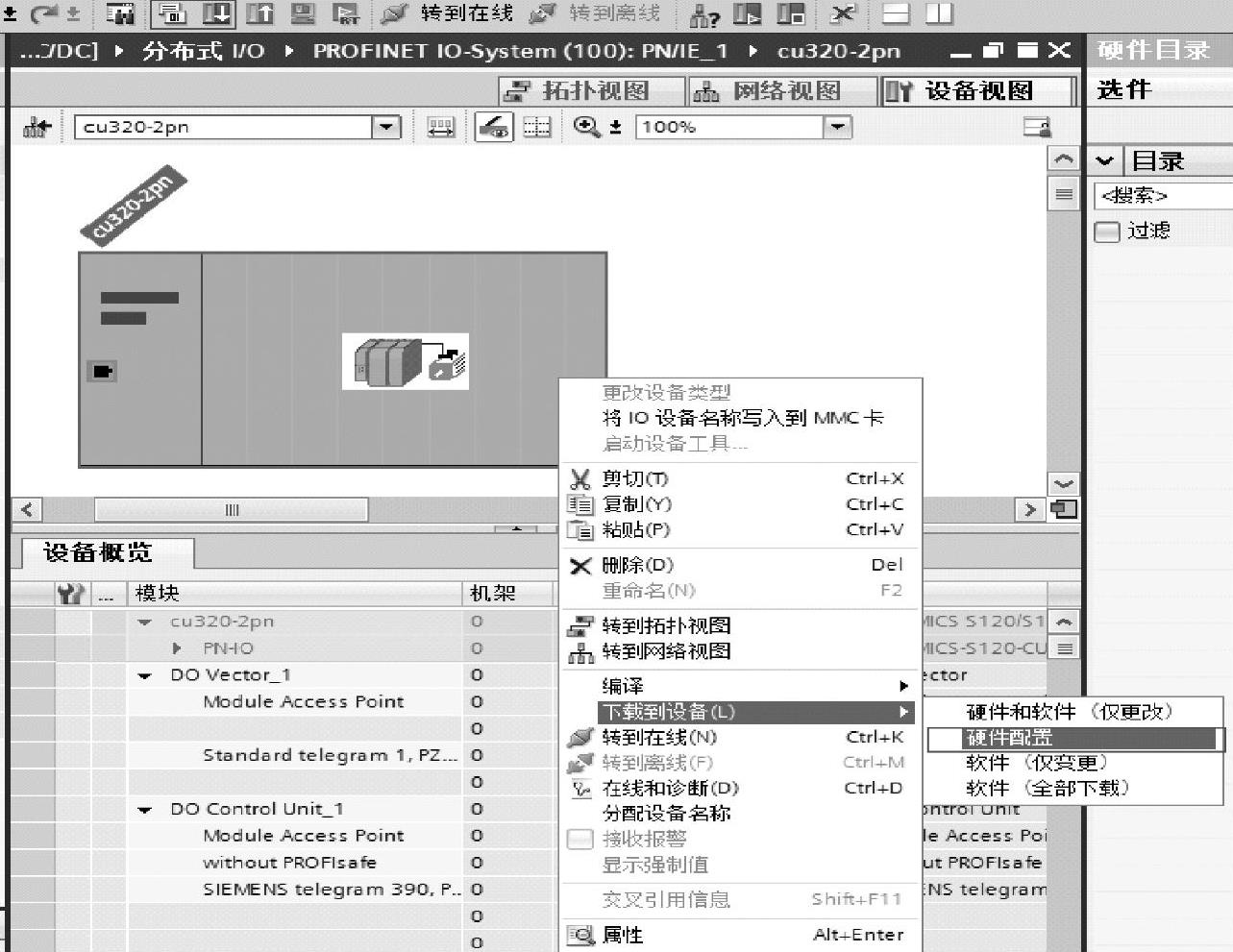Click the split editor vertically icon
The image size is (1233, 952).
click(939, 13)
